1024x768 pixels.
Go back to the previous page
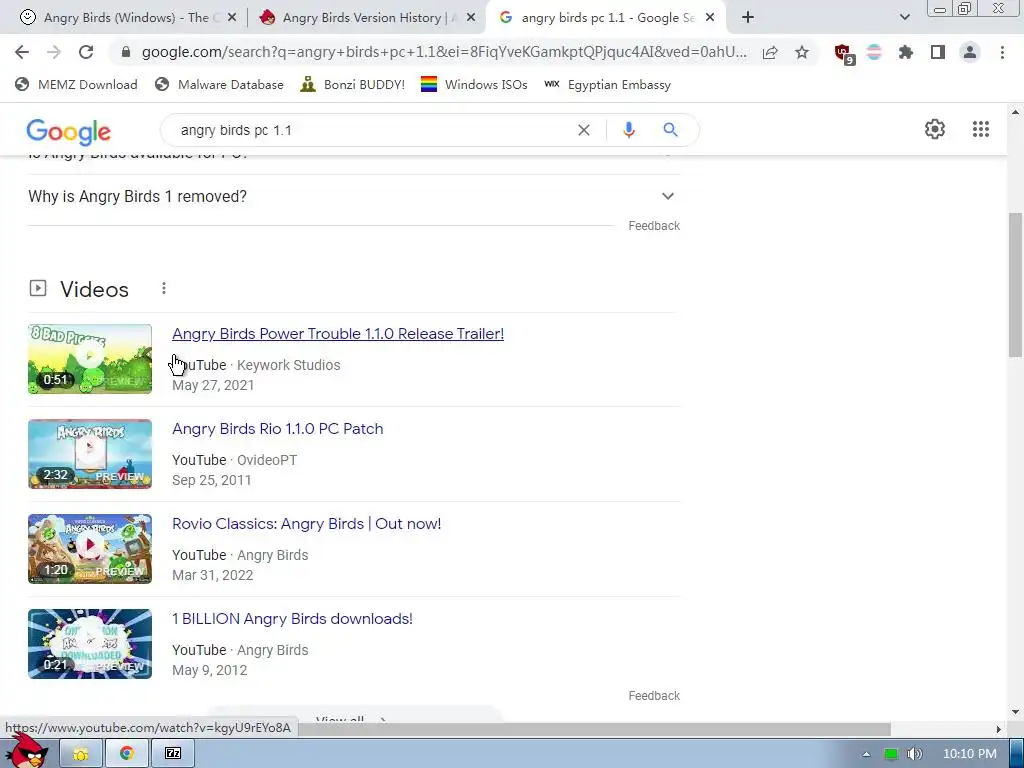[x=22, y=52]
